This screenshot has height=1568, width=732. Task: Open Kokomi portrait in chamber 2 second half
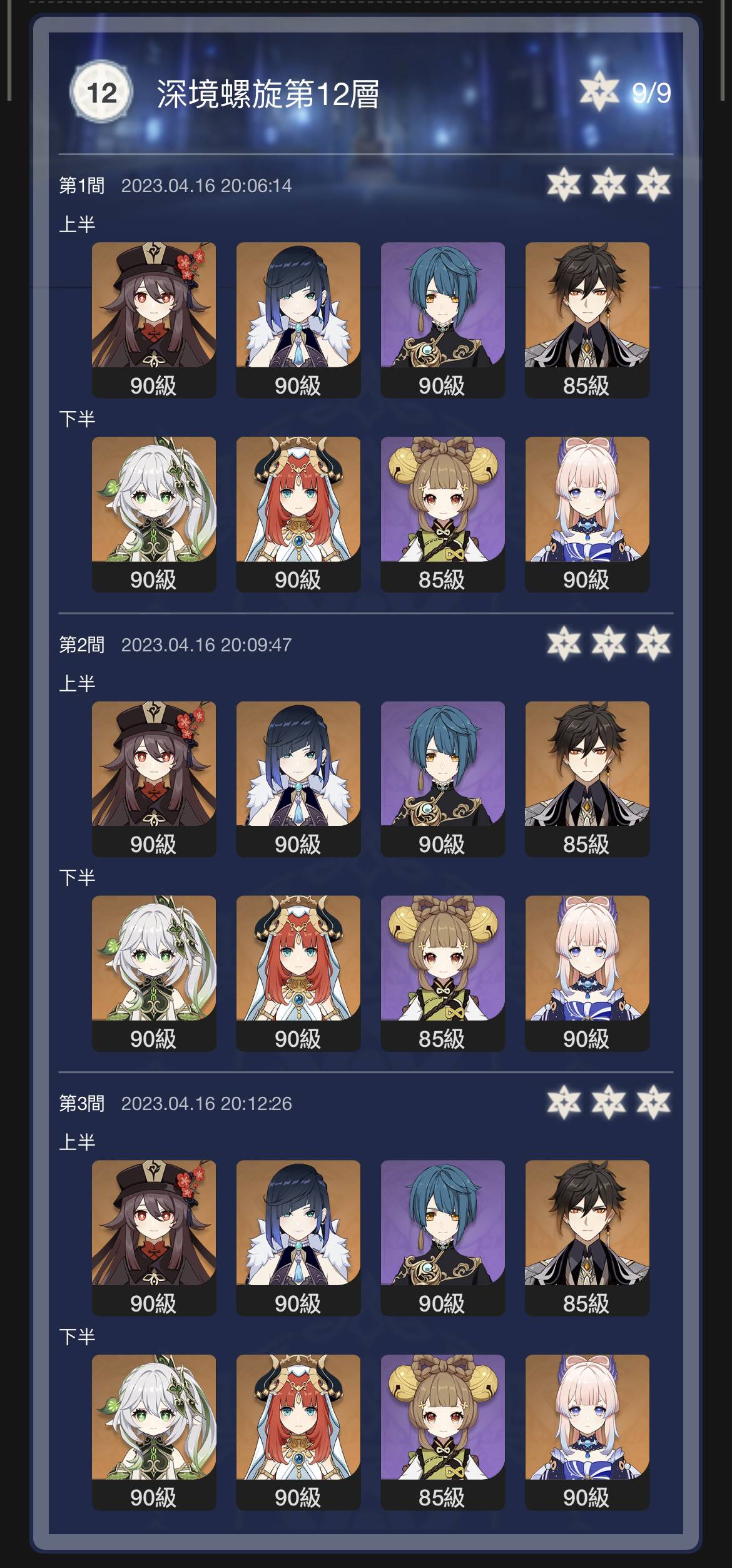coord(587,974)
